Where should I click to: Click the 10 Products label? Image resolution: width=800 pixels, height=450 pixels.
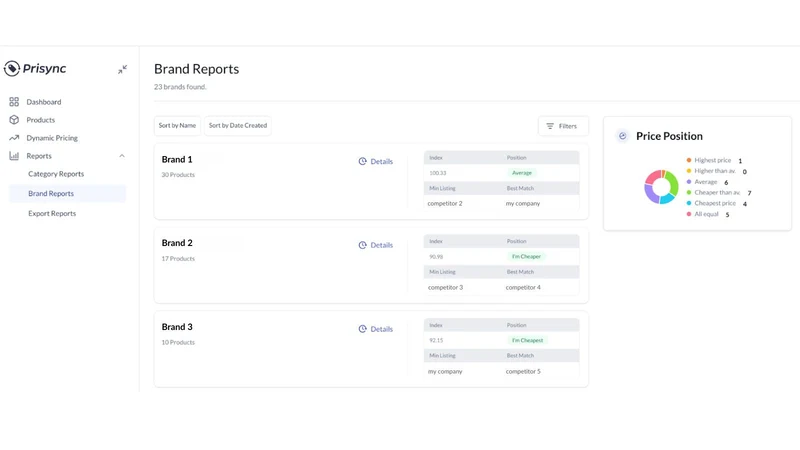[x=178, y=342]
